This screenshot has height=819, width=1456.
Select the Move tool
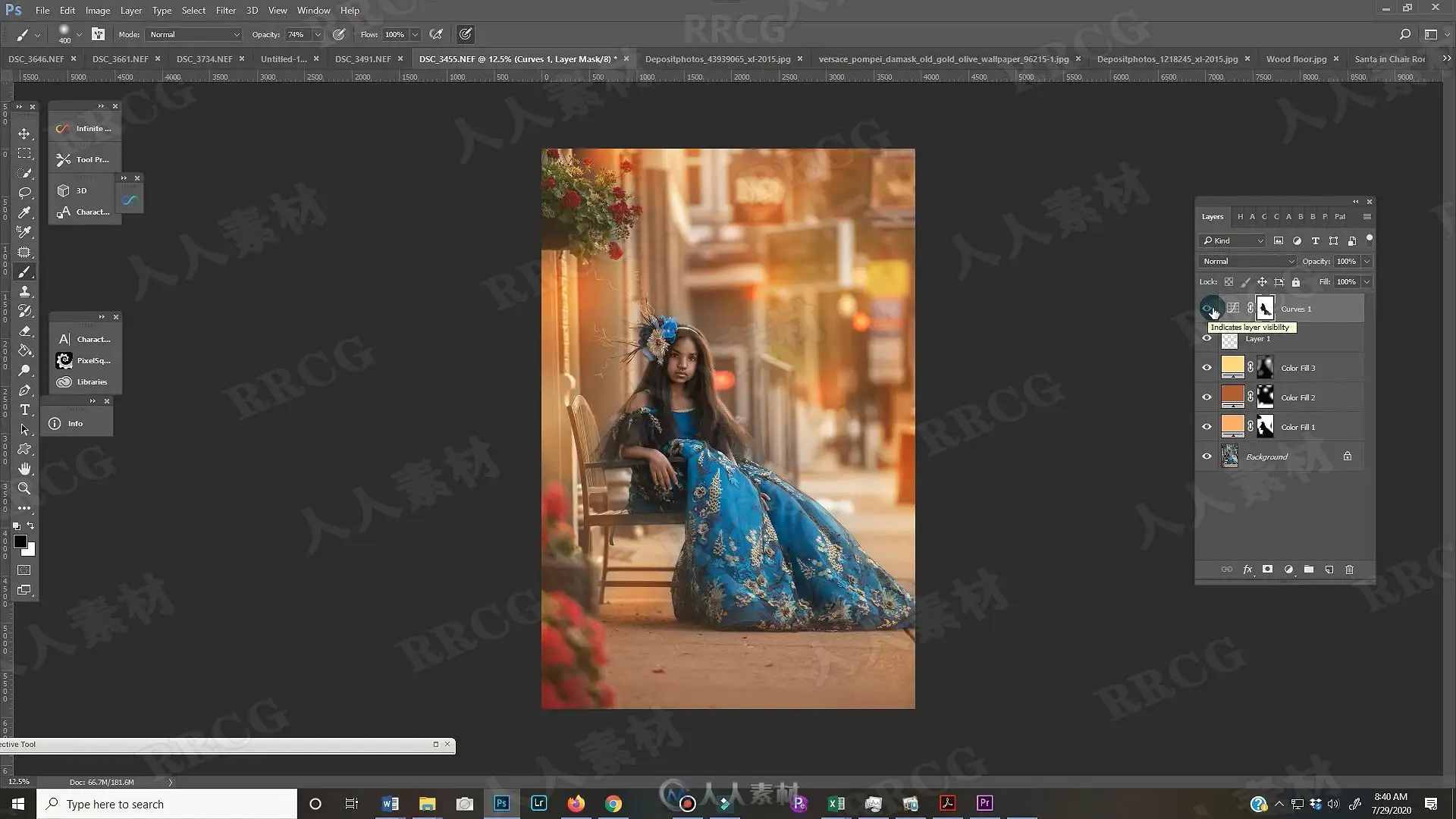(x=24, y=133)
